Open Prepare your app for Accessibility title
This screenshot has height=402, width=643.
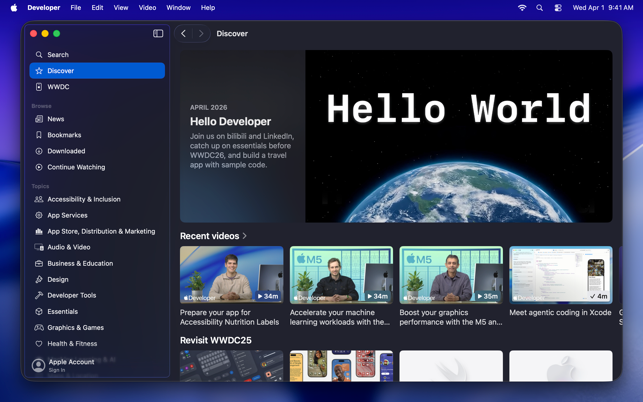pos(229,317)
